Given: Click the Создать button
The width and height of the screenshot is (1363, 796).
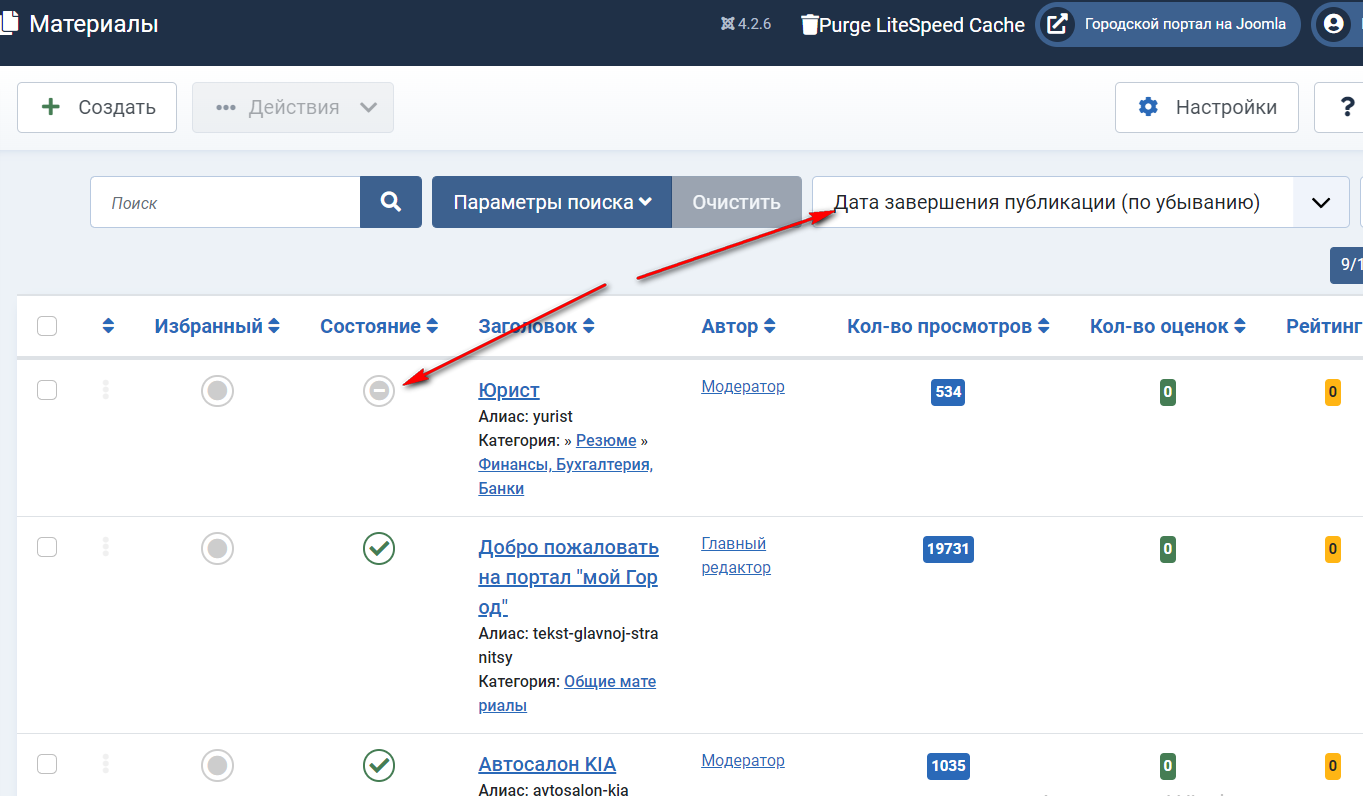Looking at the screenshot, I should coord(97,107).
